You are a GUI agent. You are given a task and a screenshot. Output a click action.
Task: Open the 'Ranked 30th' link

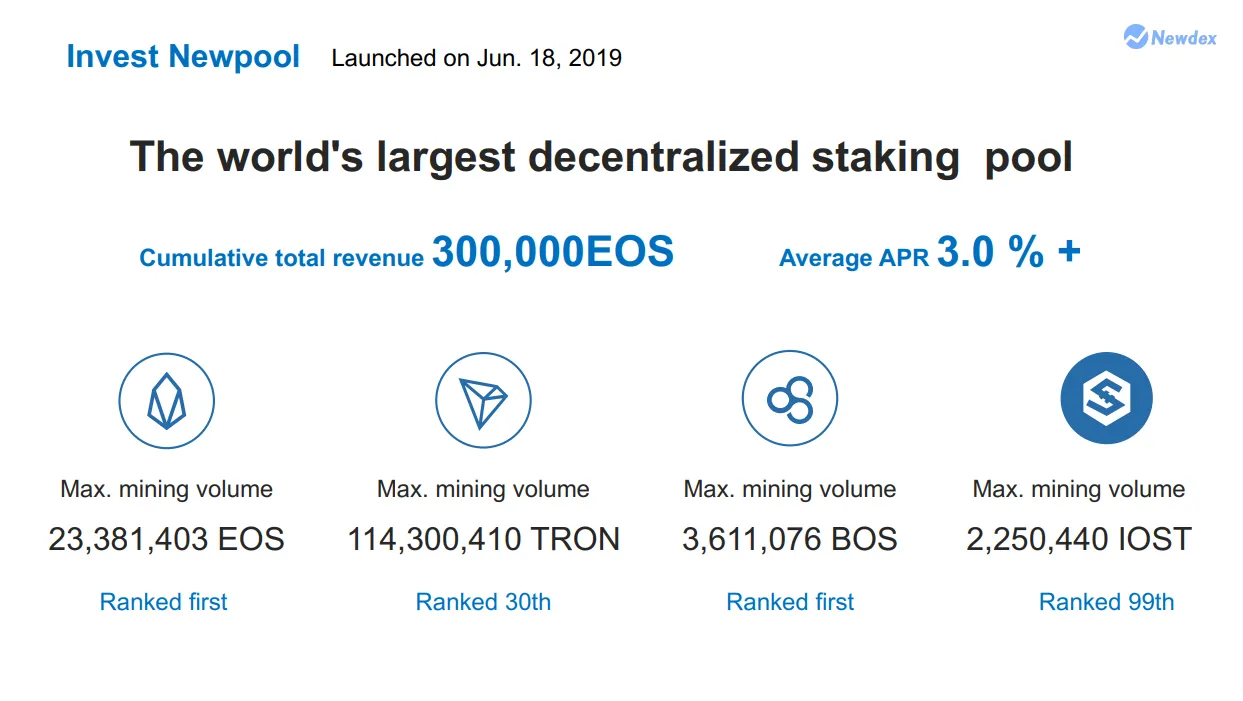click(x=483, y=602)
